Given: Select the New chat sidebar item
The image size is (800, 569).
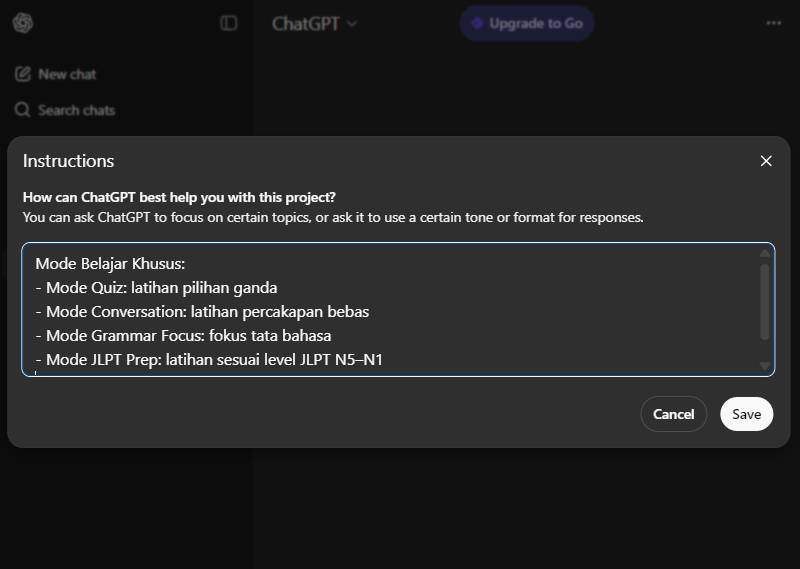Looking at the screenshot, I should [x=66, y=74].
